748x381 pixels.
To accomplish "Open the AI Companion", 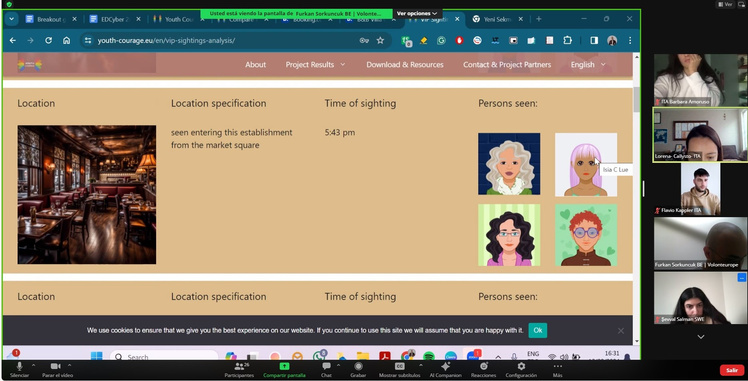I will (x=446, y=370).
